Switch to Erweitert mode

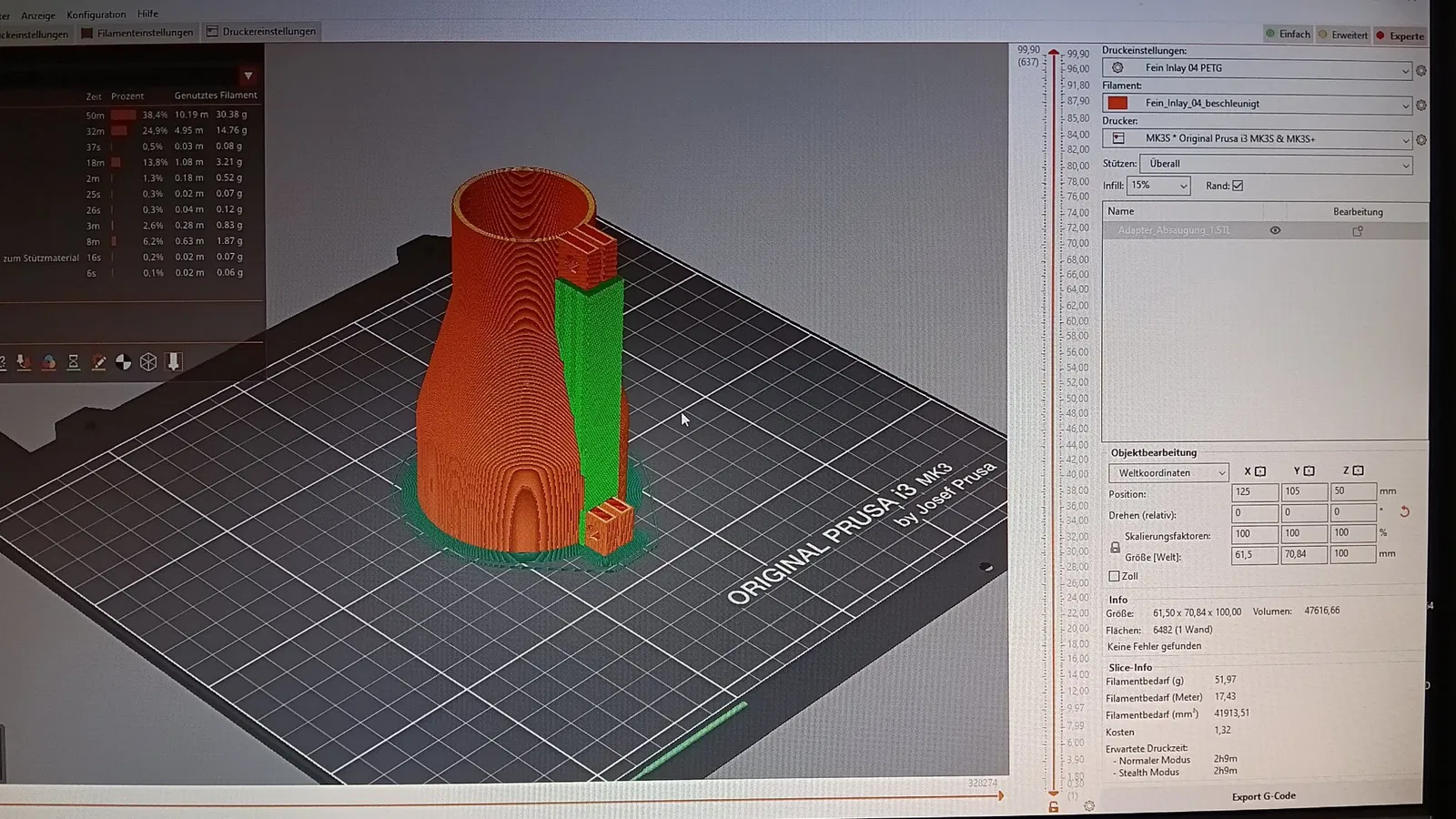[x=1343, y=35]
